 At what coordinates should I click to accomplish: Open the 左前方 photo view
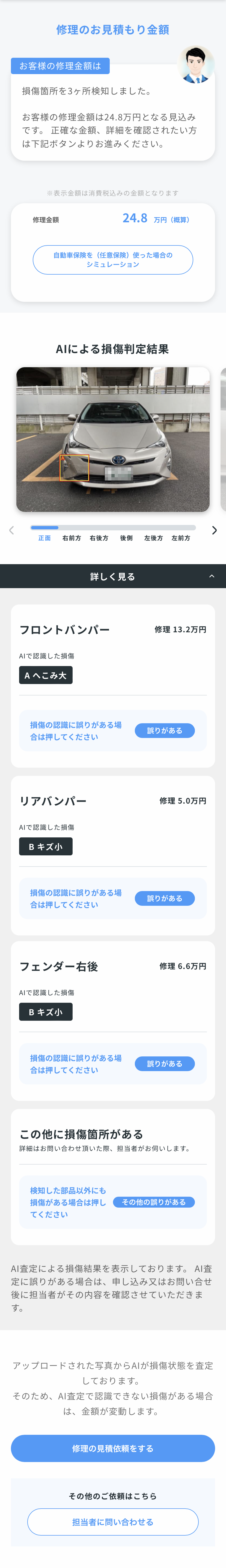coord(181,538)
